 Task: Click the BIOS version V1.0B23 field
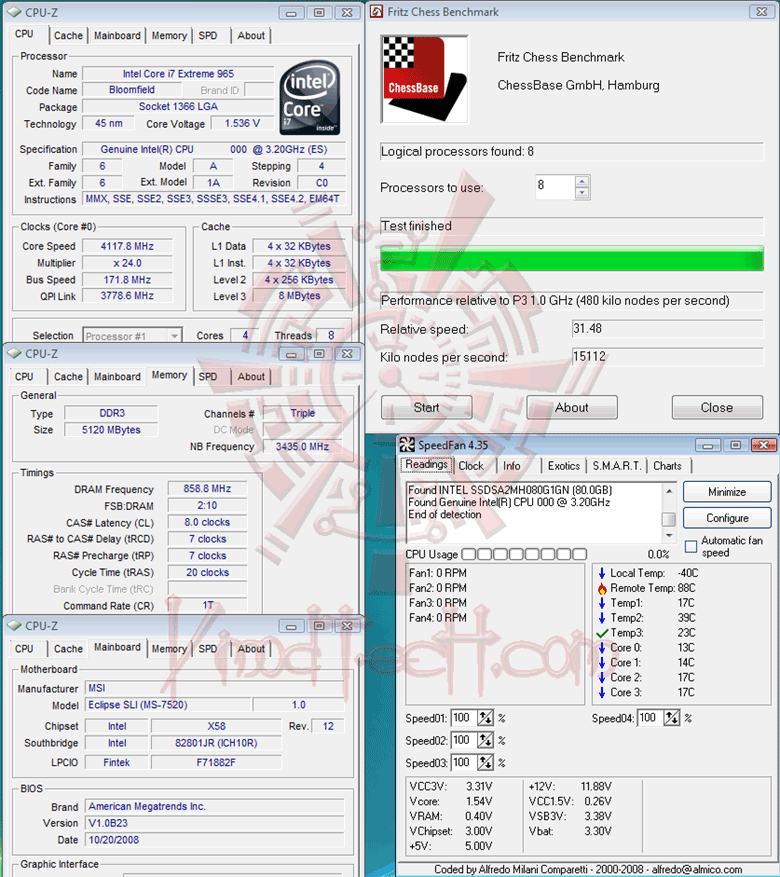pos(215,823)
